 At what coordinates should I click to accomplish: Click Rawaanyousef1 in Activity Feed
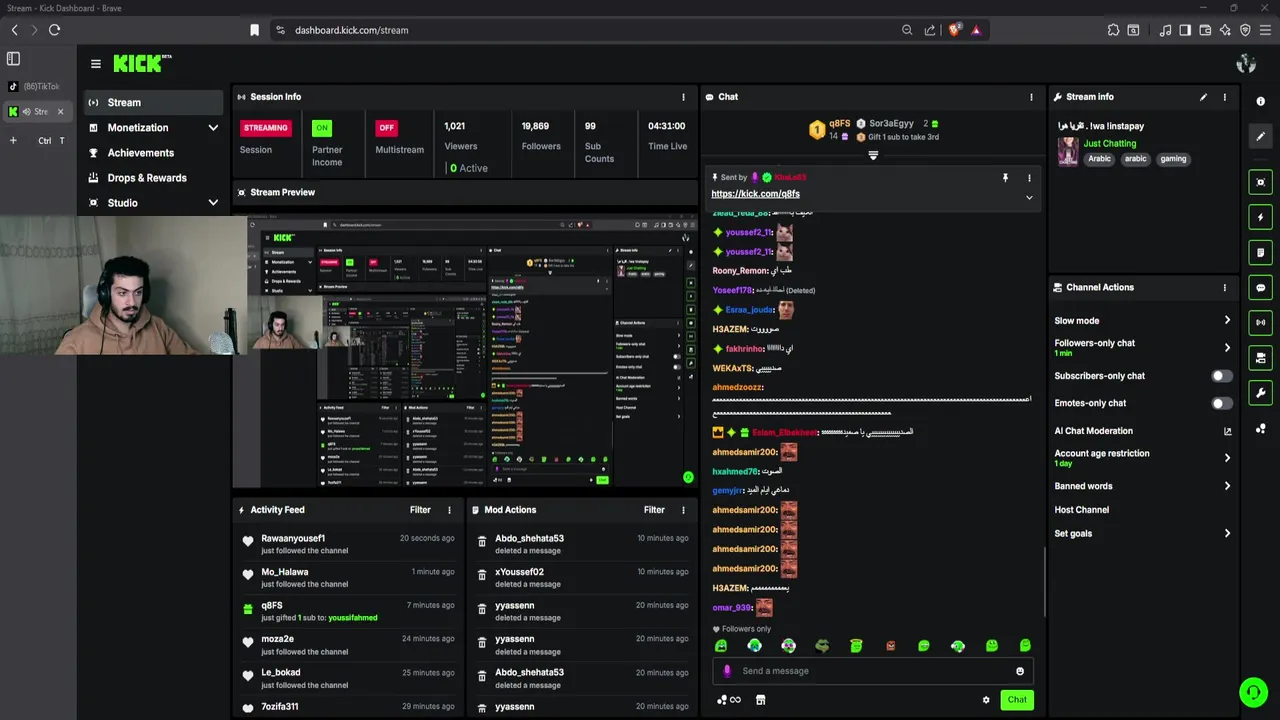(293, 538)
